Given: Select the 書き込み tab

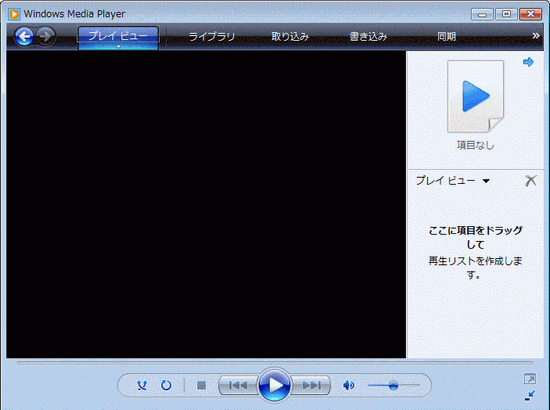Looking at the screenshot, I should point(368,36).
